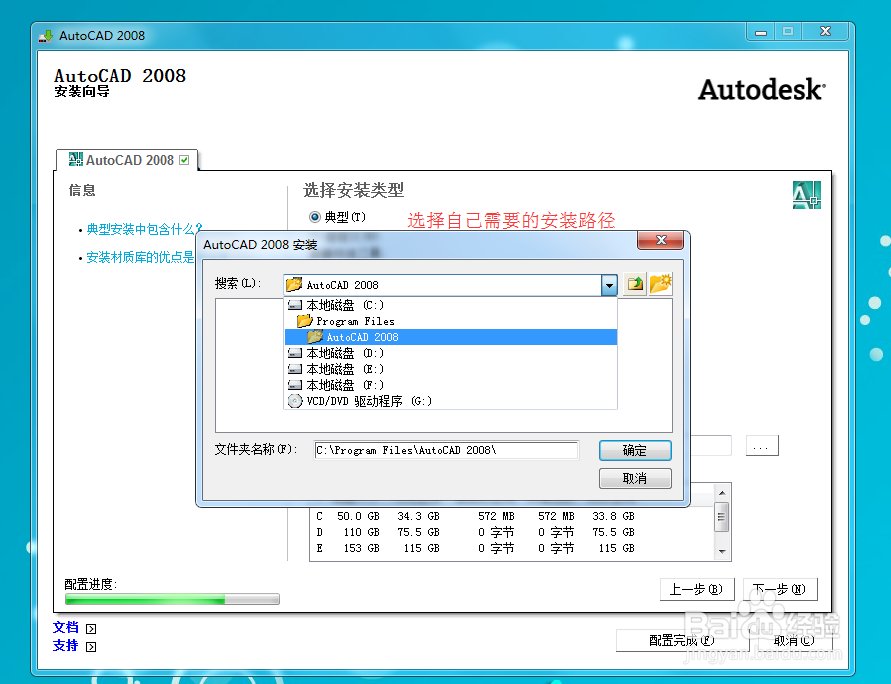The width and height of the screenshot is (891, 684).
Task: Click the configuration progress bar
Action: (172, 599)
